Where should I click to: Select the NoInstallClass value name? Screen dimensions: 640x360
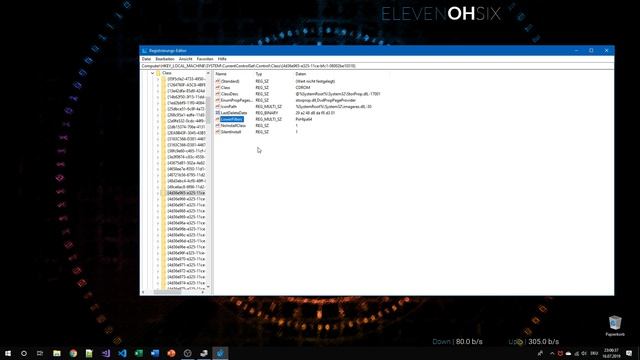pyautogui.click(x=233, y=125)
